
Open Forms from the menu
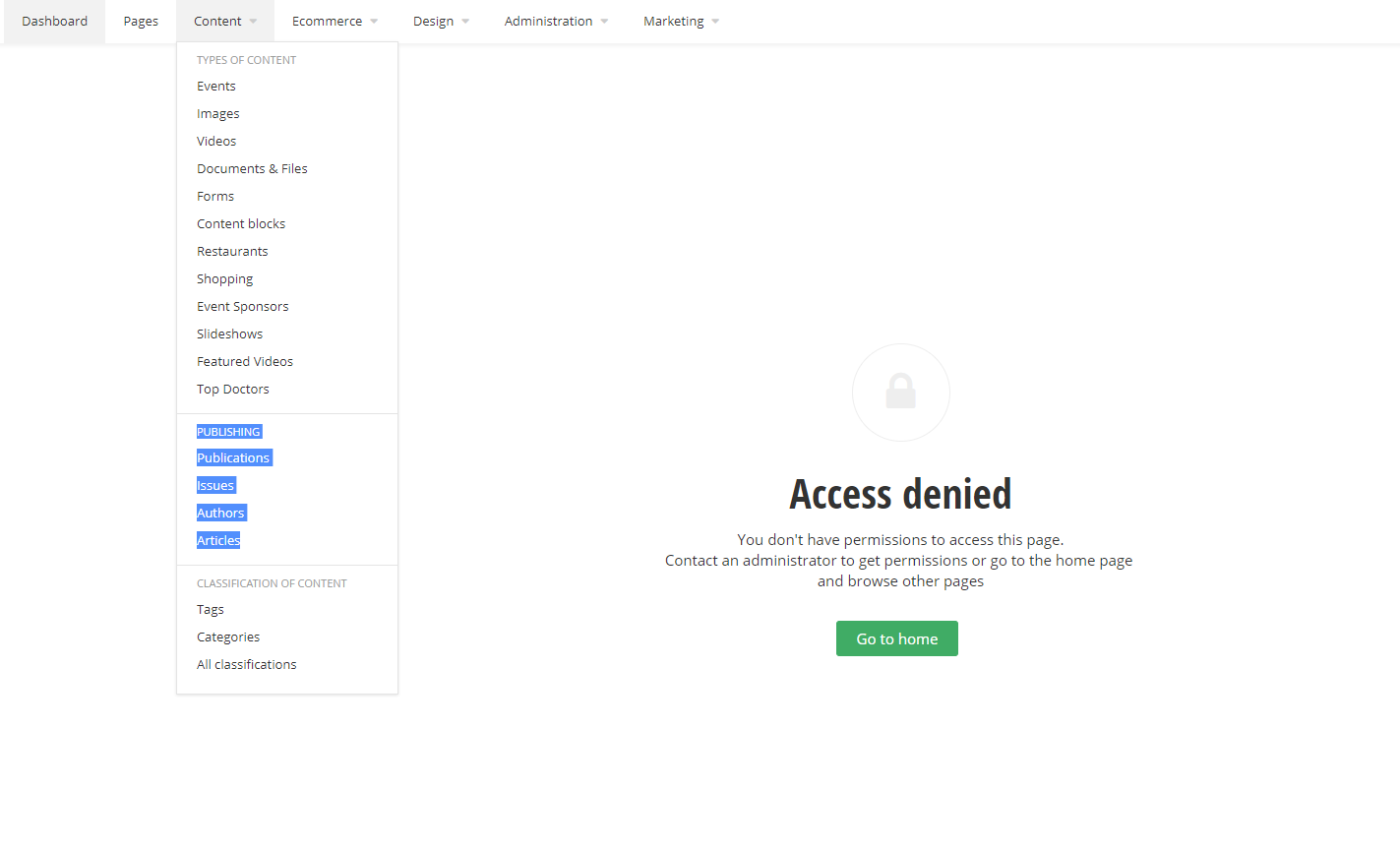coord(215,197)
